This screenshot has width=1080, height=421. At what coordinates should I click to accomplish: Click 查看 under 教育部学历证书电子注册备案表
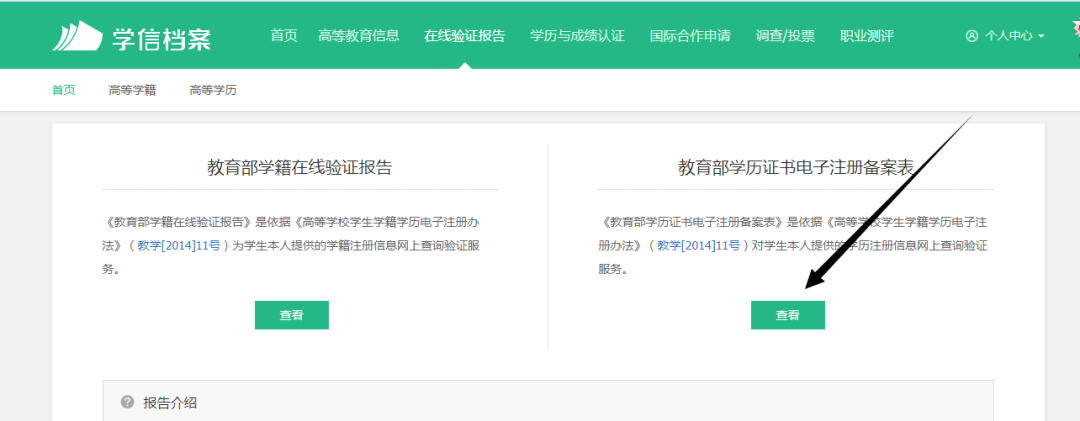pos(788,315)
